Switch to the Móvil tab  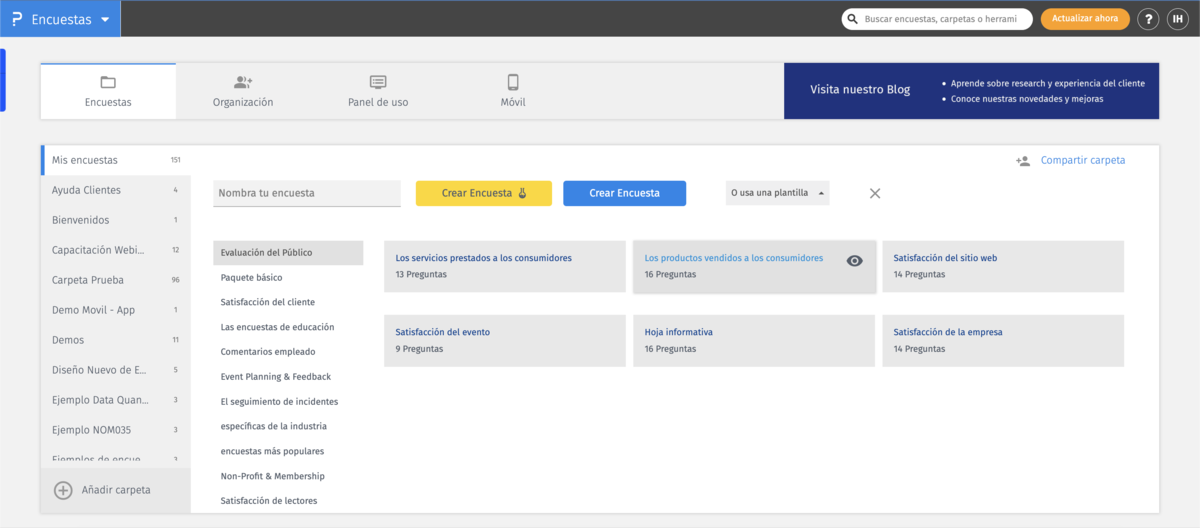(x=513, y=91)
